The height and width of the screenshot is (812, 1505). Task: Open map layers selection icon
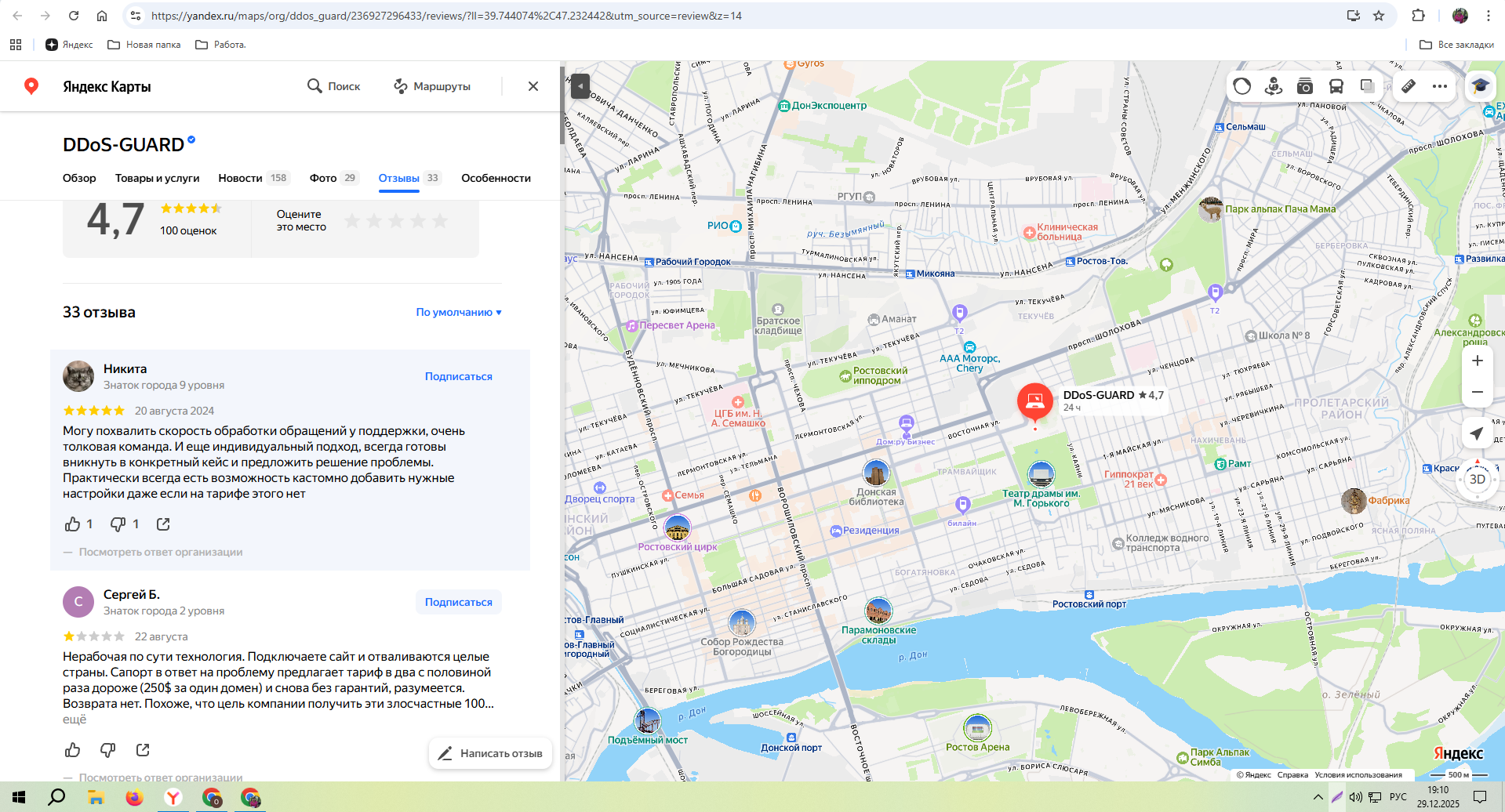tap(1367, 86)
